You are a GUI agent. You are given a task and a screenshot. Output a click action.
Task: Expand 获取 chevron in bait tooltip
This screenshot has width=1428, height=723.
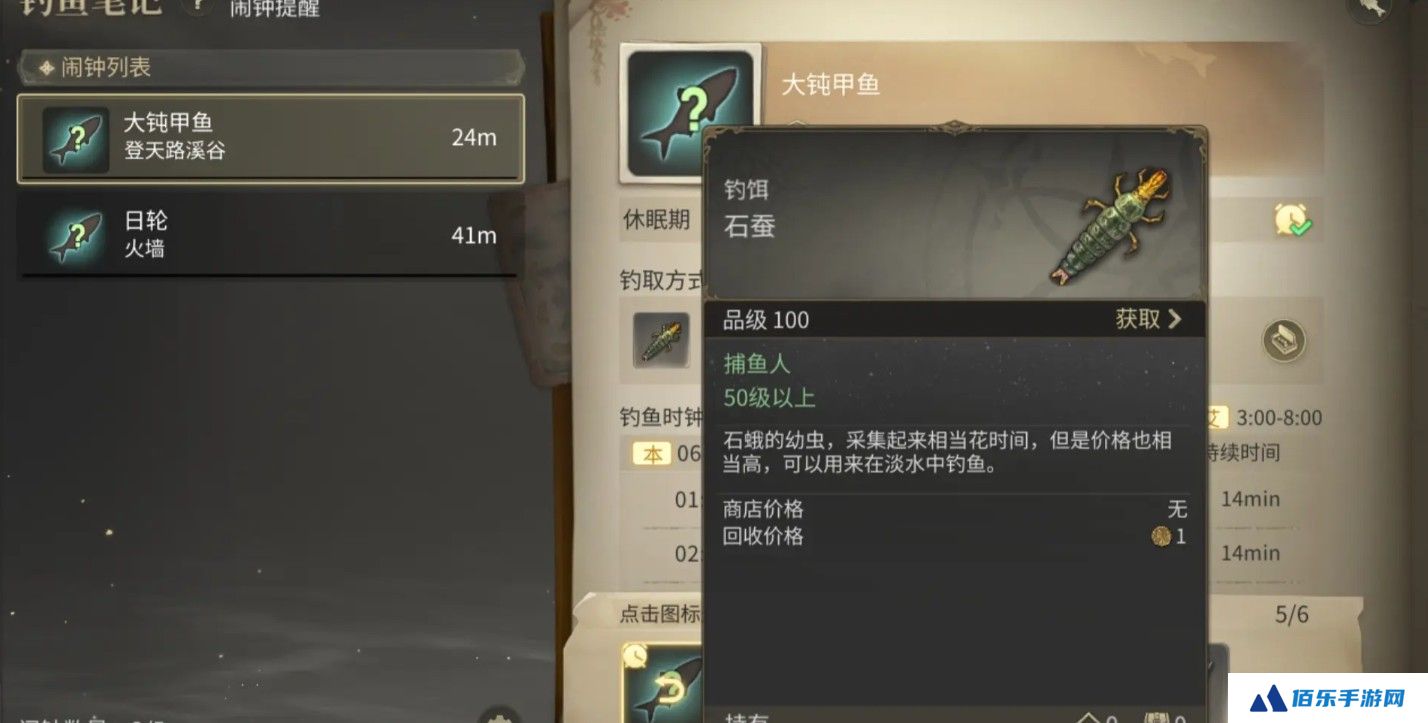point(1149,319)
